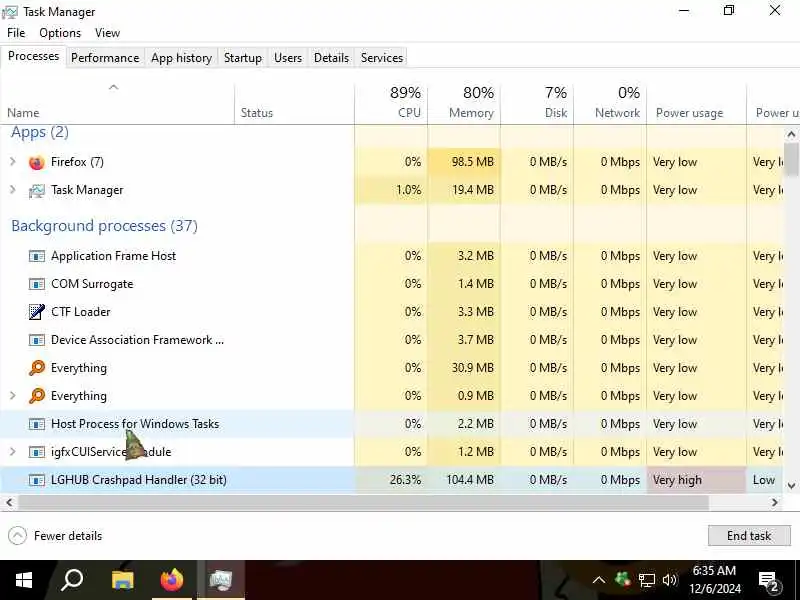Click the igfxCUIService Module icon
The height and width of the screenshot is (600, 800).
click(37, 452)
